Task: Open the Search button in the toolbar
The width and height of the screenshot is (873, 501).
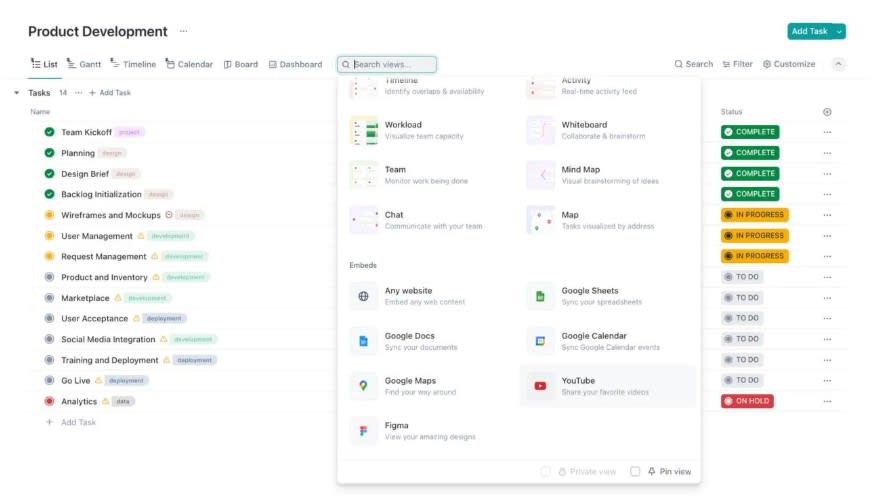Action: [x=694, y=64]
